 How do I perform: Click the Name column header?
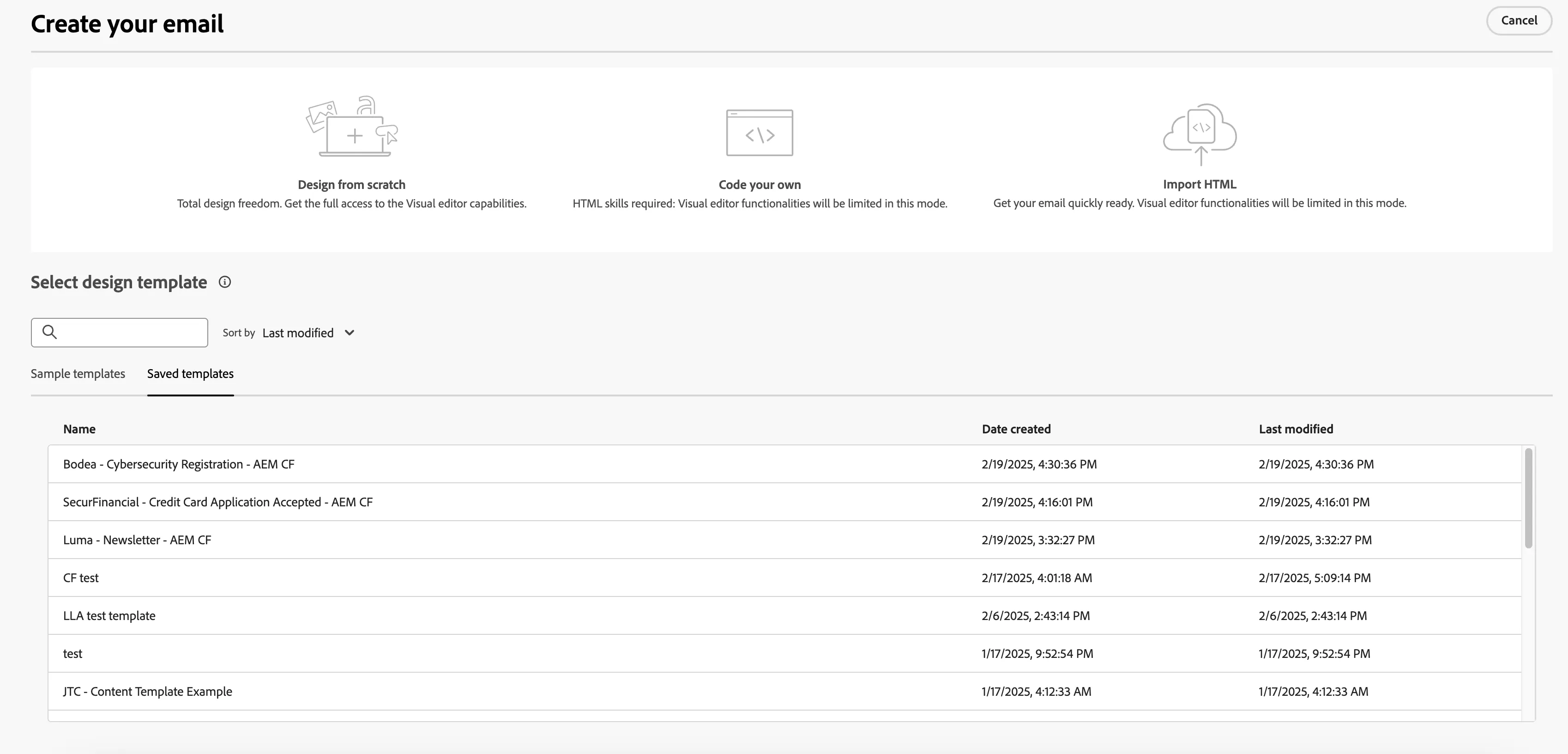tap(79, 429)
